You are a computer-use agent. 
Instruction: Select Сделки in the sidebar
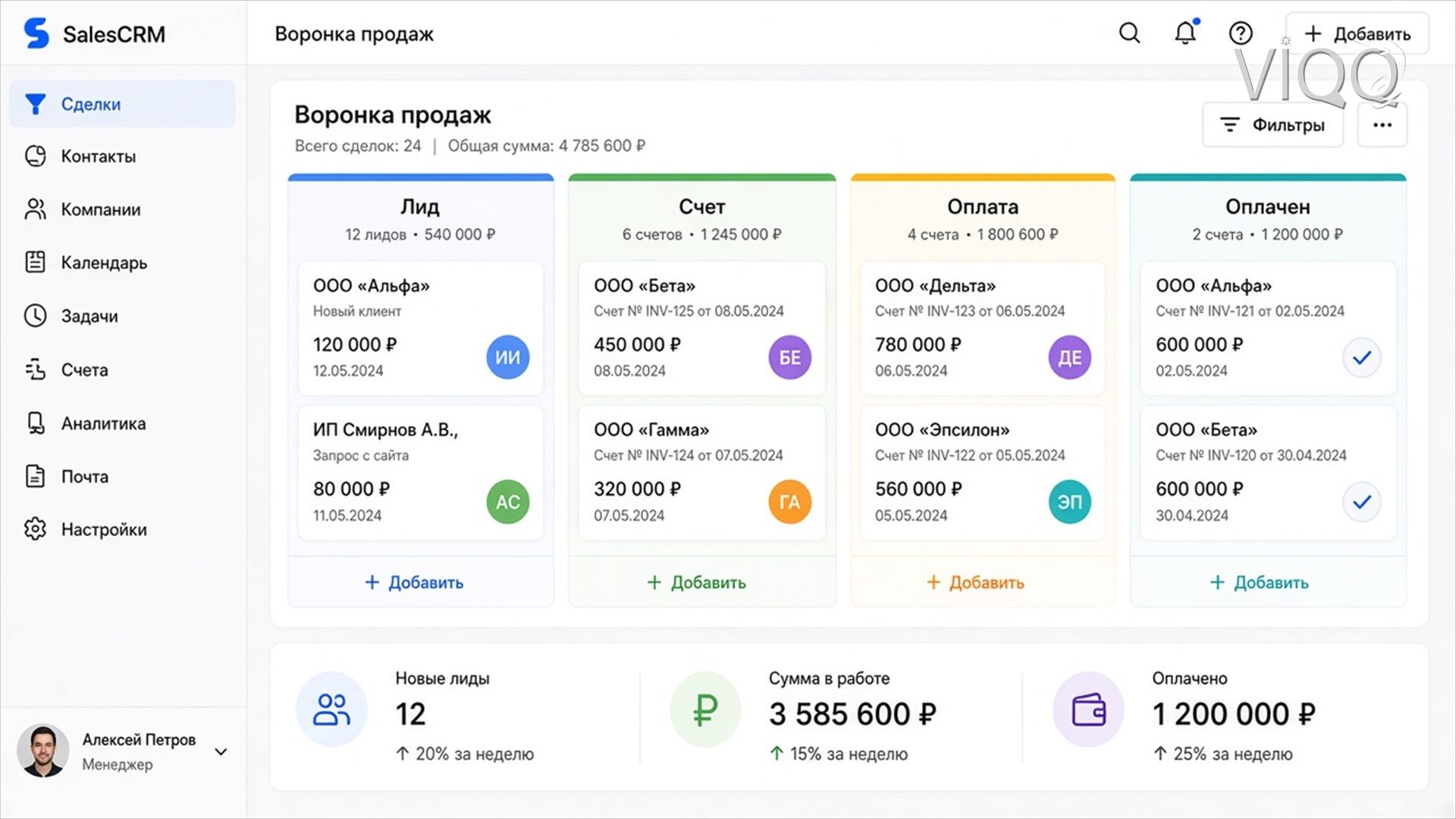[x=122, y=104]
